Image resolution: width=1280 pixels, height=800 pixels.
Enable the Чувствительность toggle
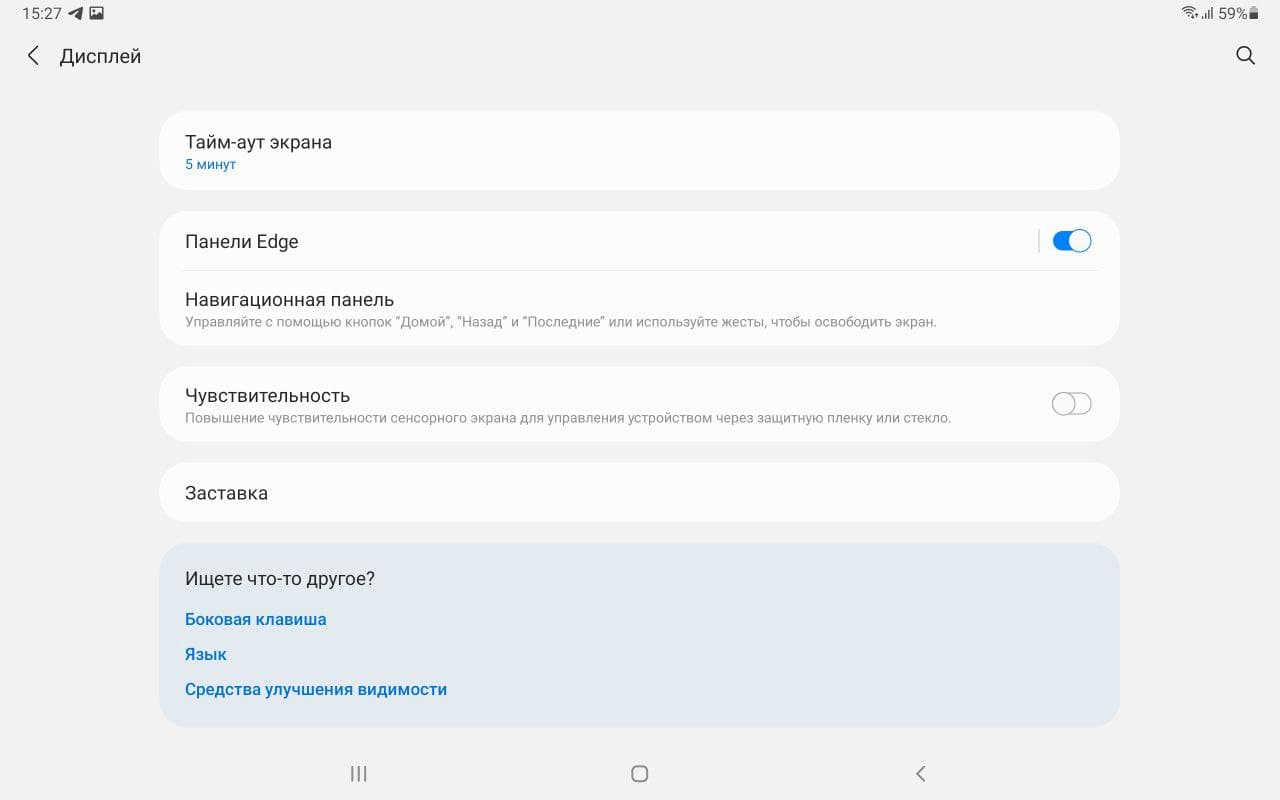coord(1071,404)
